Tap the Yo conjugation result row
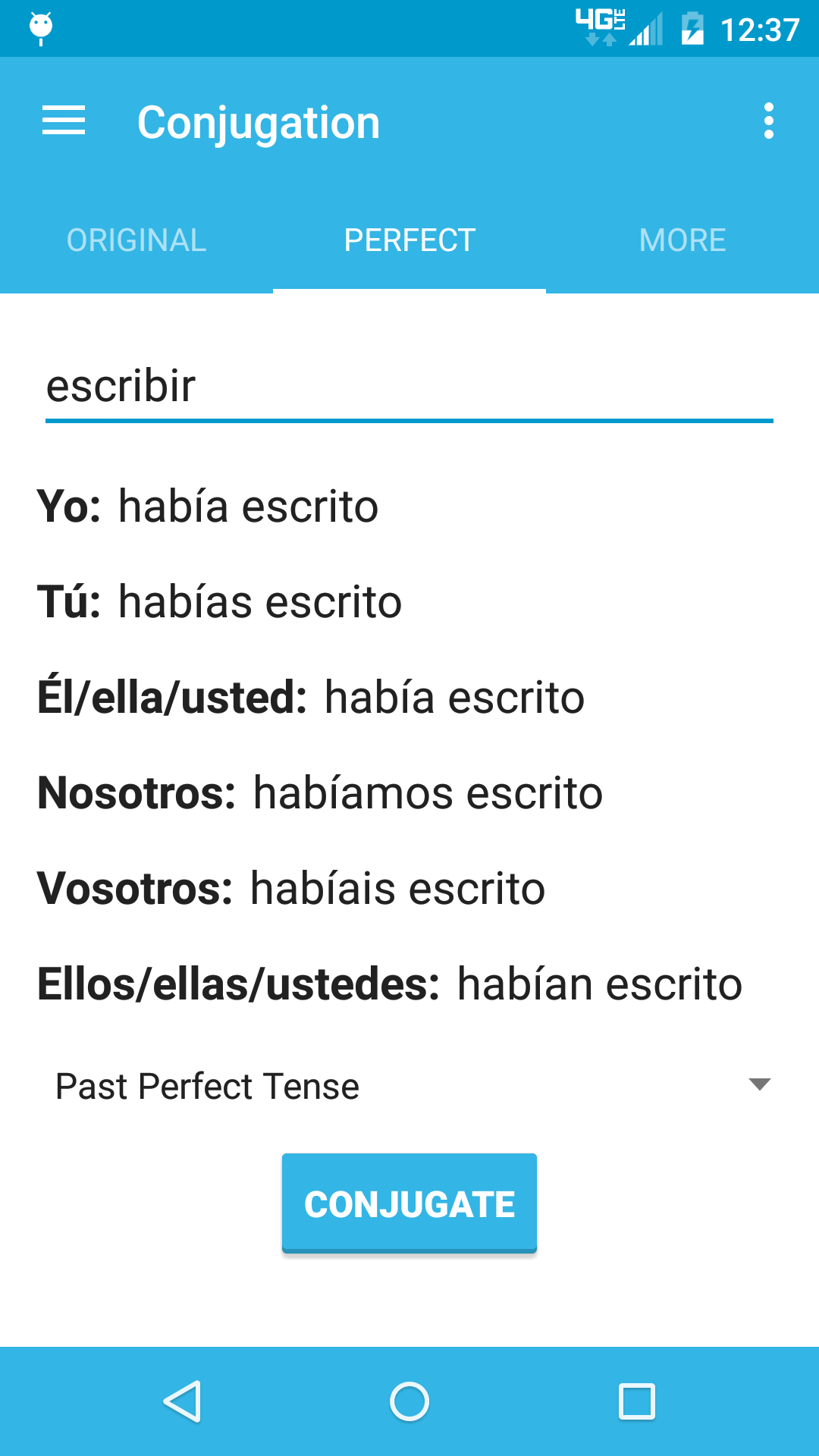819x1456 pixels. 208,507
